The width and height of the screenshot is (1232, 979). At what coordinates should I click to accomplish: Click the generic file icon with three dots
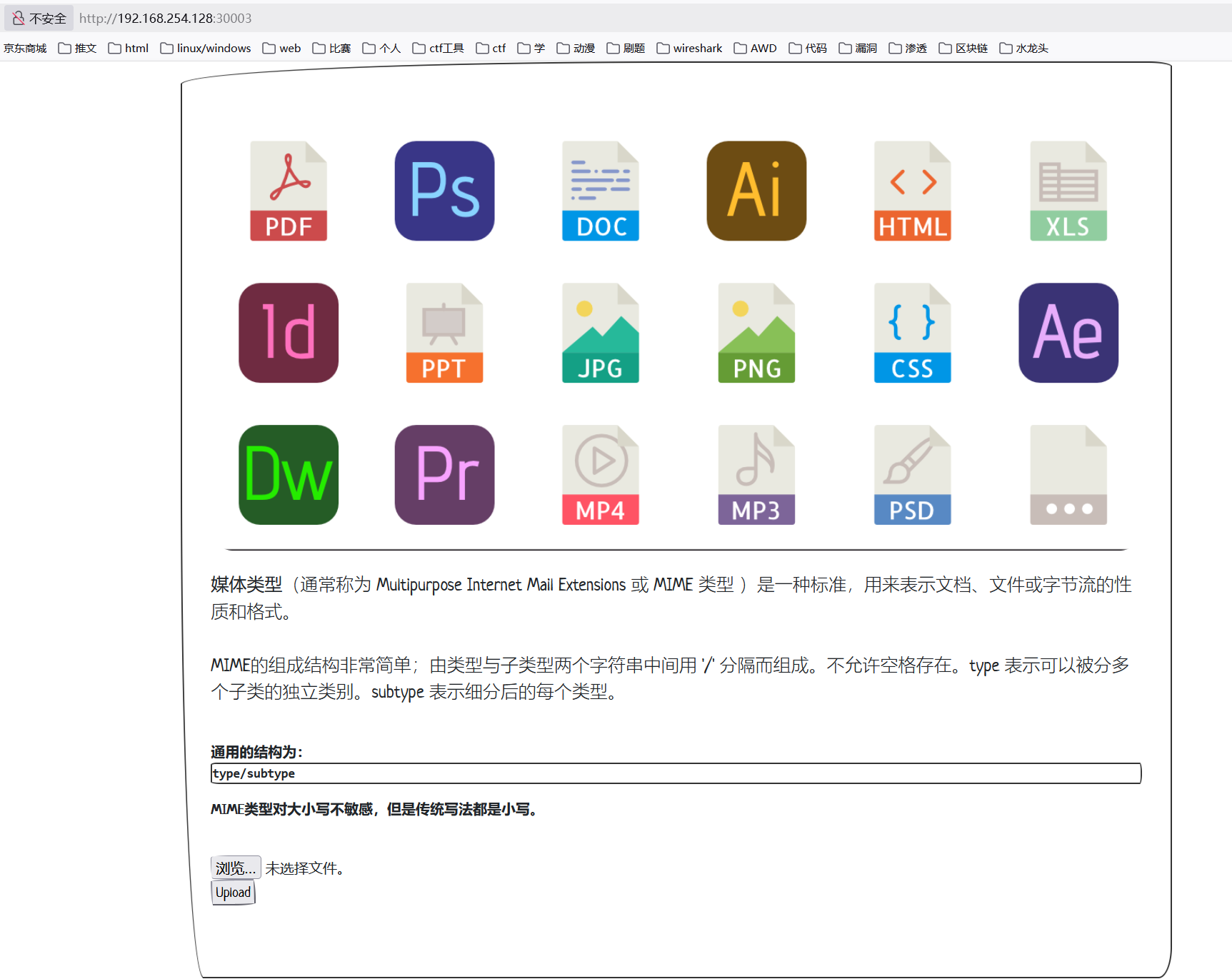pyautogui.click(x=1068, y=475)
